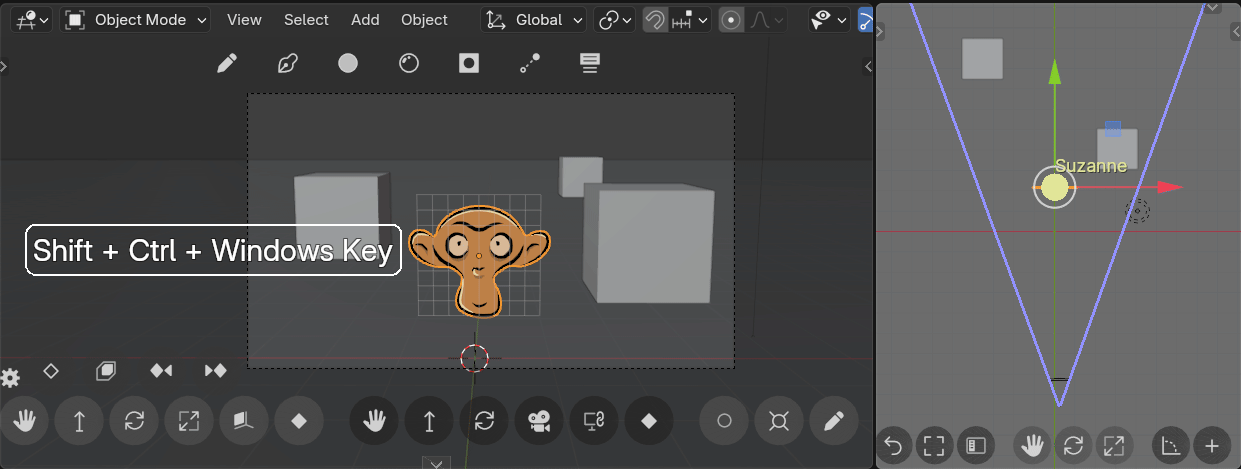1241x469 pixels.
Task: Open the View menu
Action: pyautogui.click(x=244, y=19)
